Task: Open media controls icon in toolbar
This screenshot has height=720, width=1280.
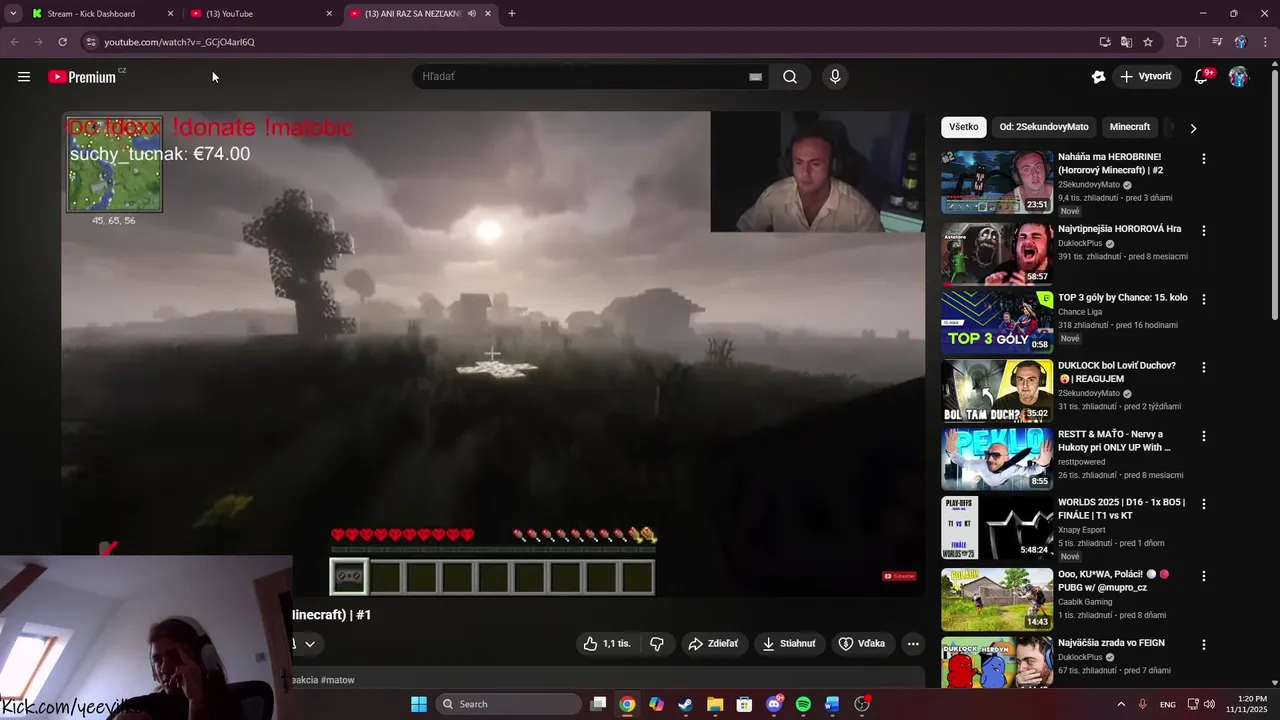Action: (1217, 42)
